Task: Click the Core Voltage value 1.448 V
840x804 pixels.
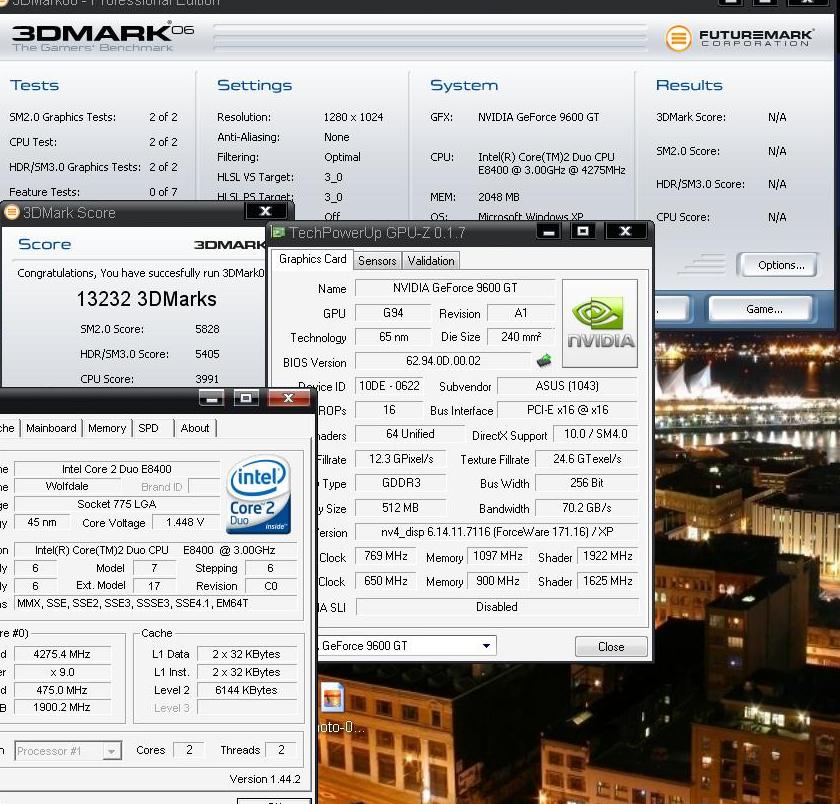Action: pyautogui.click(x=185, y=522)
